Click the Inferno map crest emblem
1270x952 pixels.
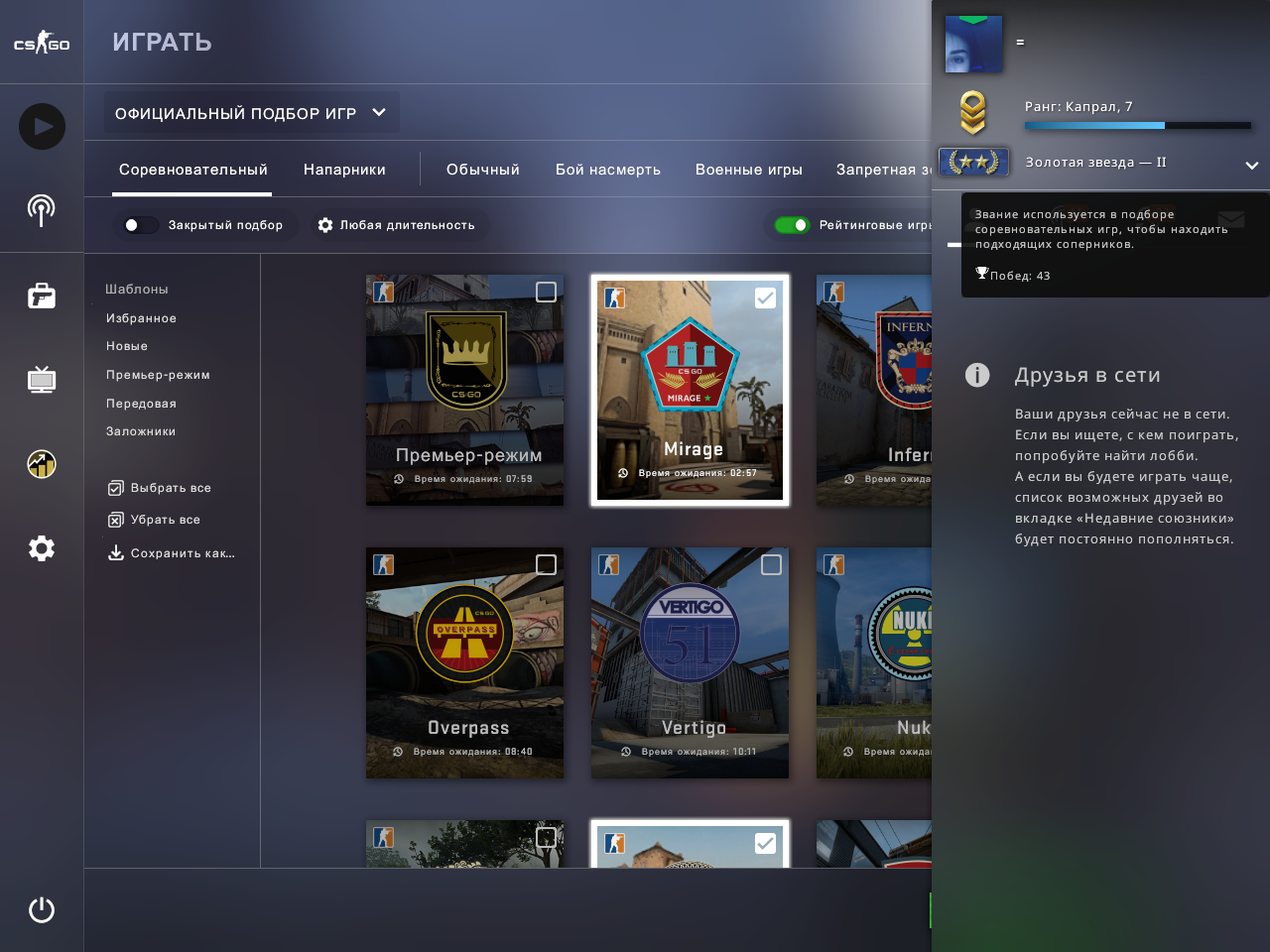tap(904, 361)
